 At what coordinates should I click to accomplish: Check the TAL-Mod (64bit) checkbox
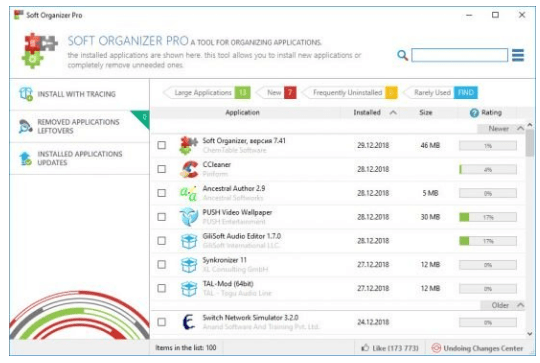pos(162,288)
